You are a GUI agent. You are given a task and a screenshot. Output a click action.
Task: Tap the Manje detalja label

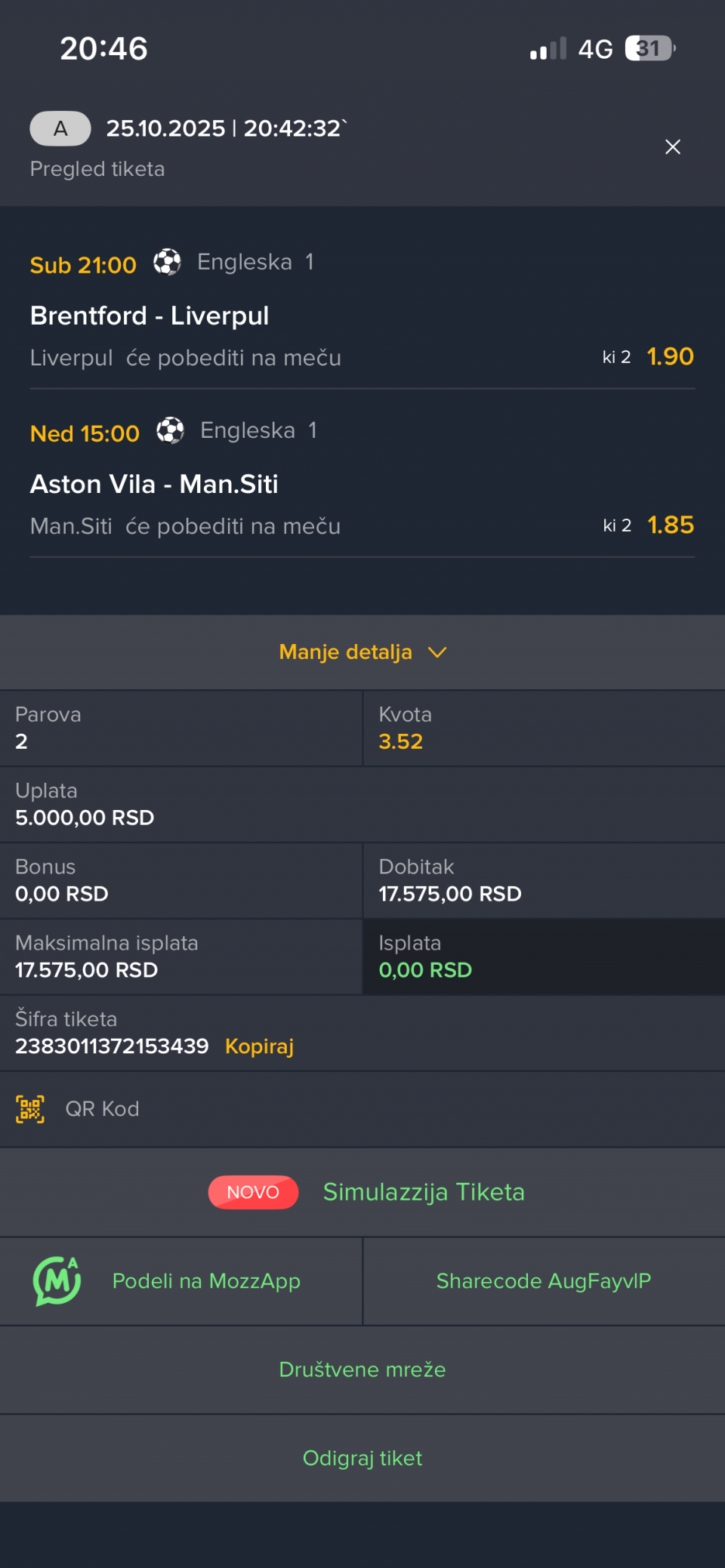346,652
